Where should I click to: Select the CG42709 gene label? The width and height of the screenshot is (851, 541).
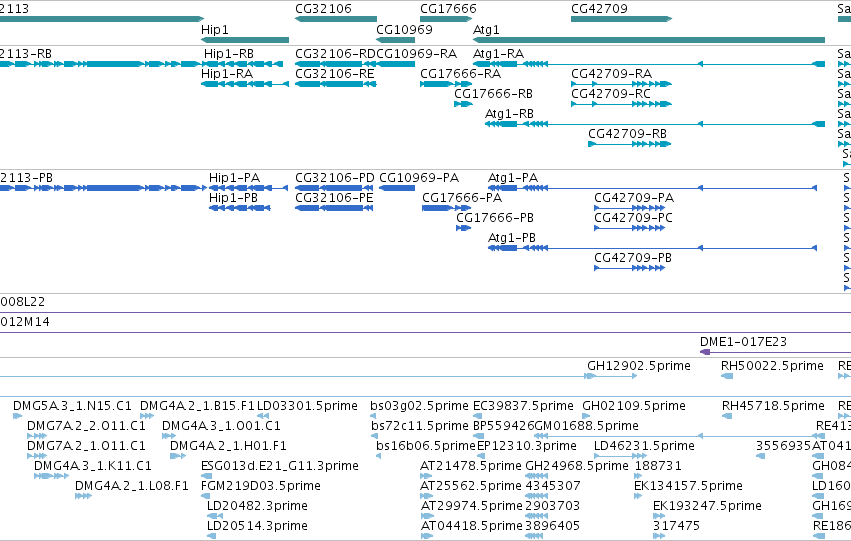click(x=599, y=9)
